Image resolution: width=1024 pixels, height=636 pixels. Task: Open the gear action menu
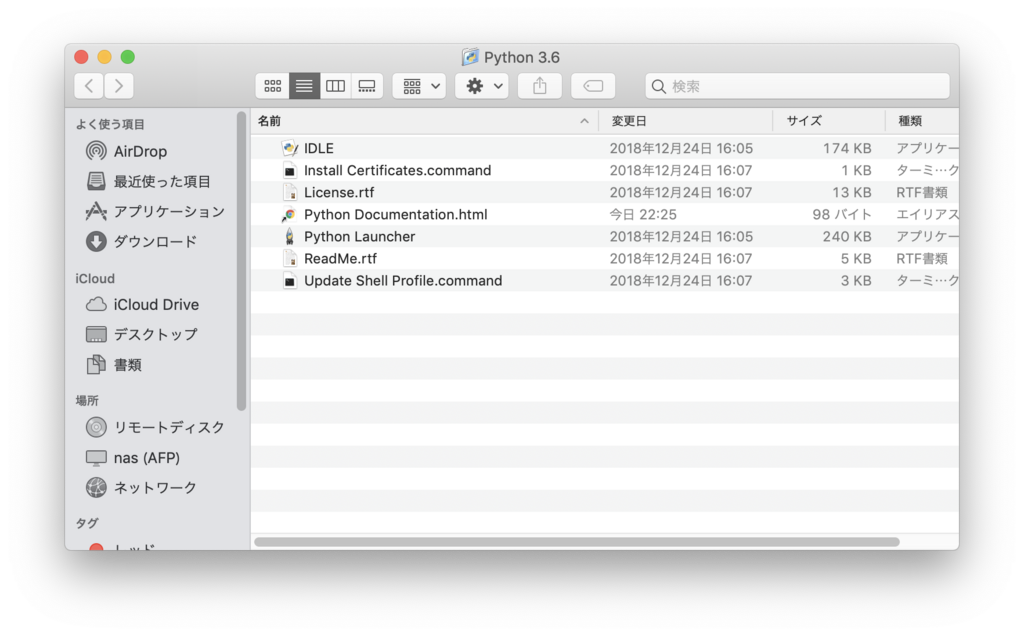pyautogui.click(x=482, y=86)
